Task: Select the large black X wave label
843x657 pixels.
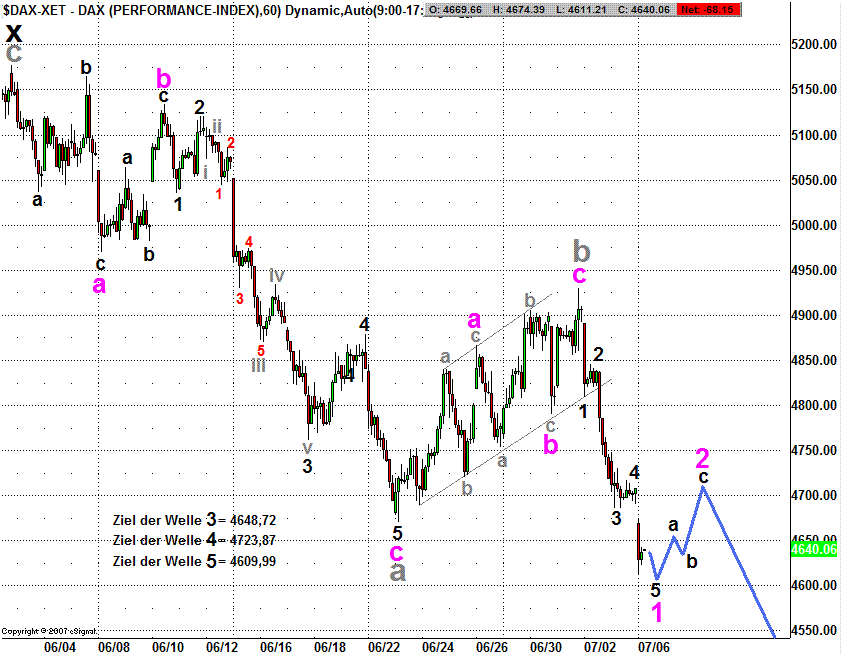Action: 14,30
